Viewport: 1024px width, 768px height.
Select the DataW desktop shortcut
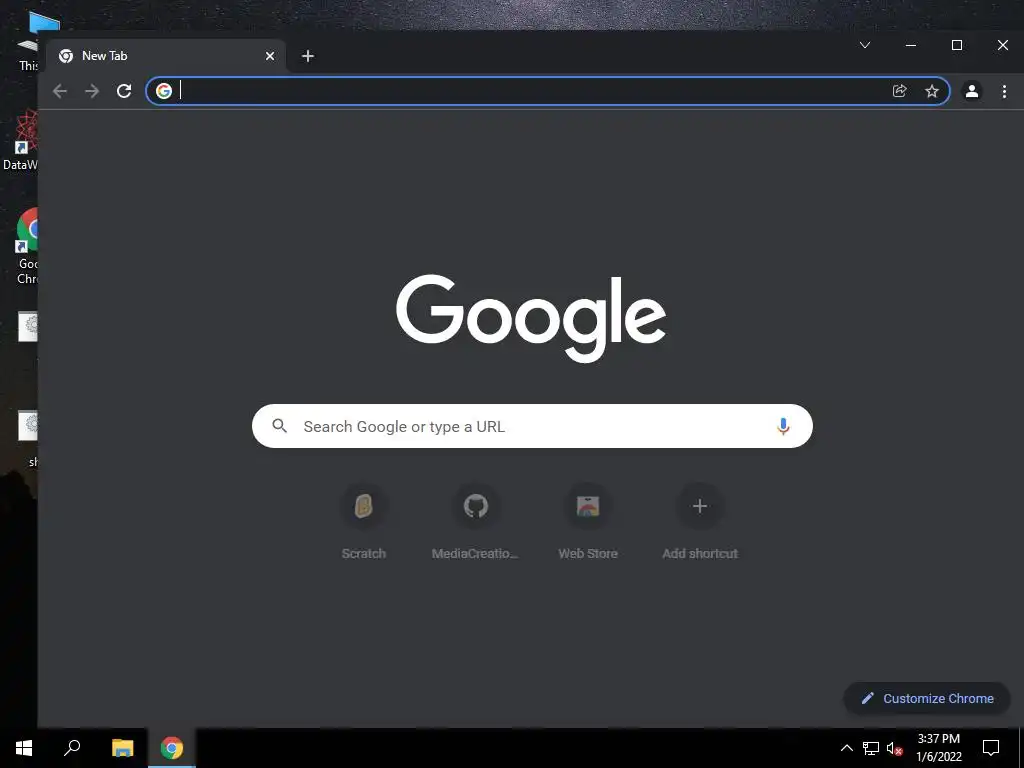20,140
